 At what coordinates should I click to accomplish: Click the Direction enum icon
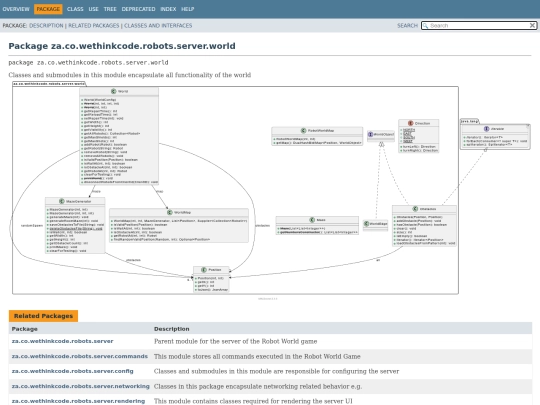point(411,123)
